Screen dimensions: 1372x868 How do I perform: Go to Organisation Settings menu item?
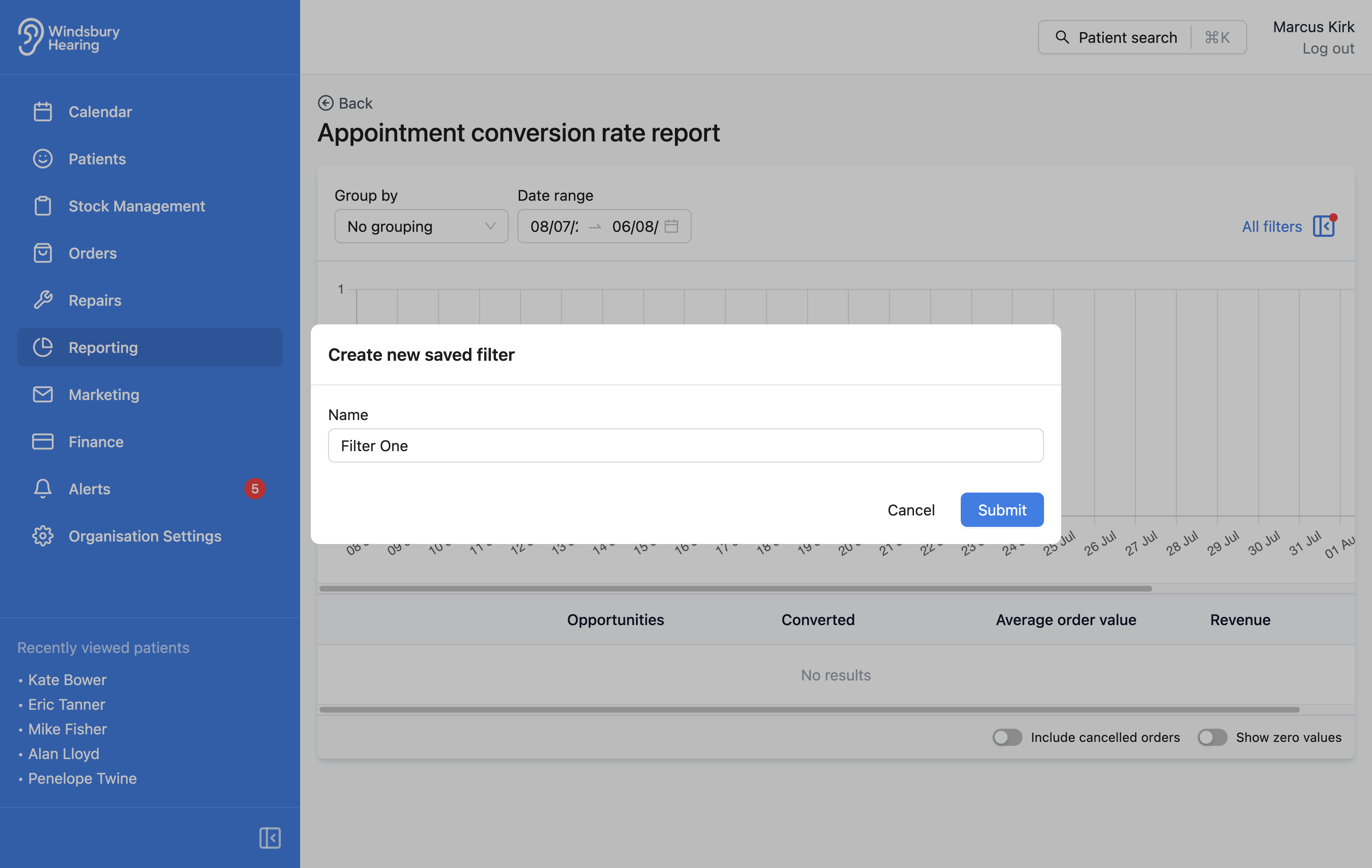point(145,536)
